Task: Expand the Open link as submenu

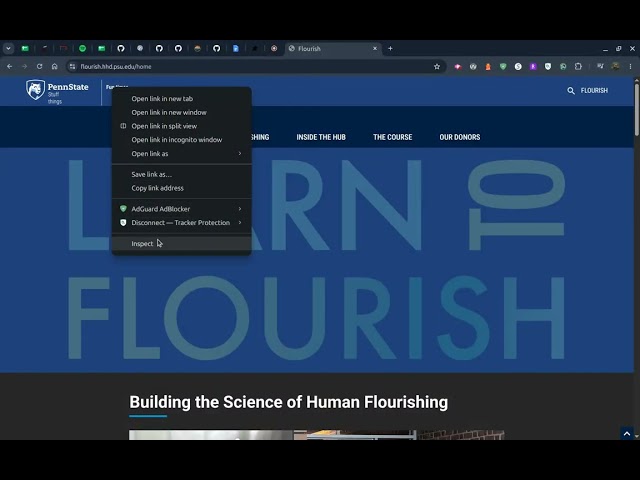Action: [182, 153]
